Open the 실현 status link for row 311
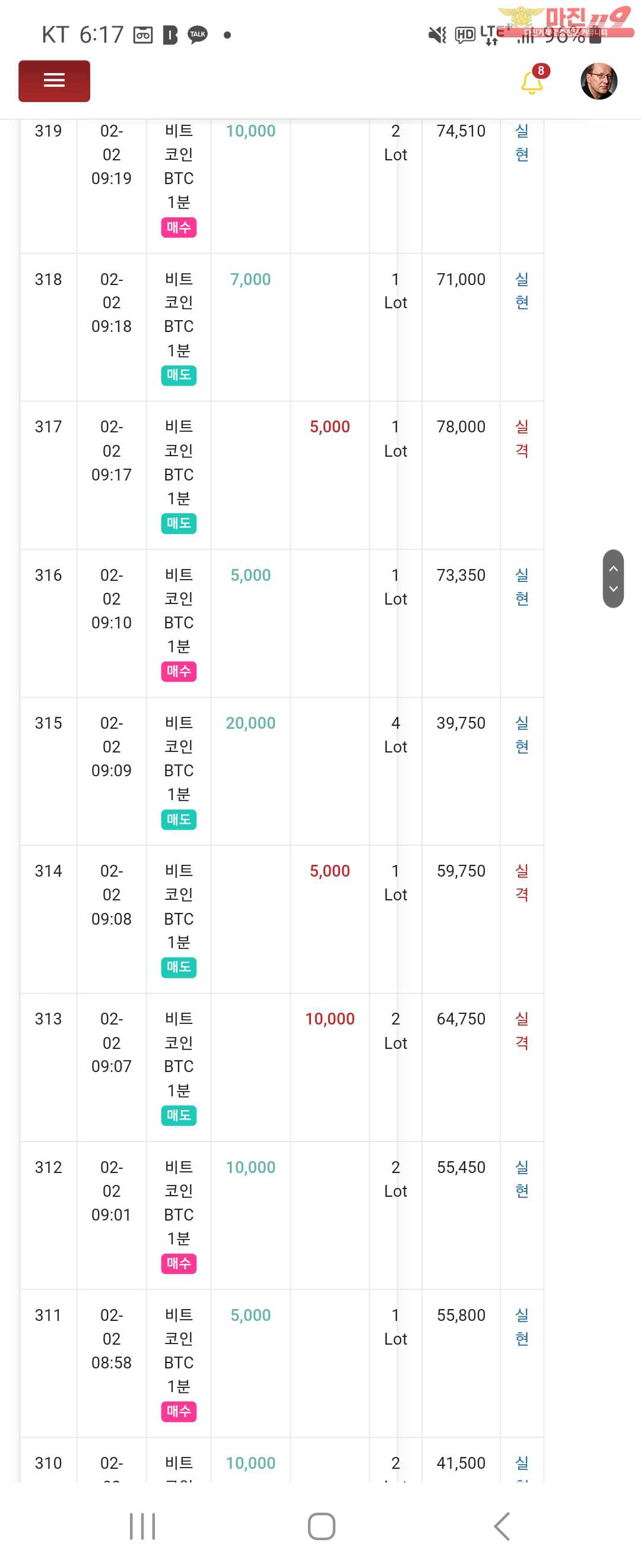The height and width of the screenshot is (1568, 641). click(x=522, y=1327)
